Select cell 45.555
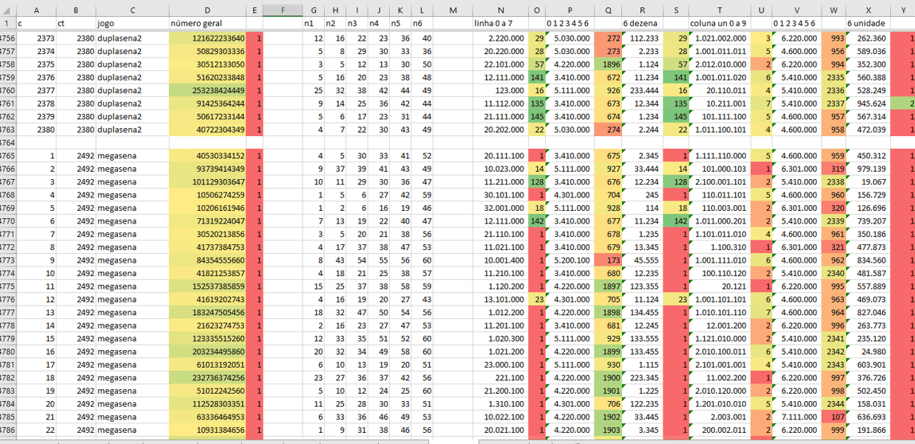Viewport: 915px width, 444px height. coord(642,260)
